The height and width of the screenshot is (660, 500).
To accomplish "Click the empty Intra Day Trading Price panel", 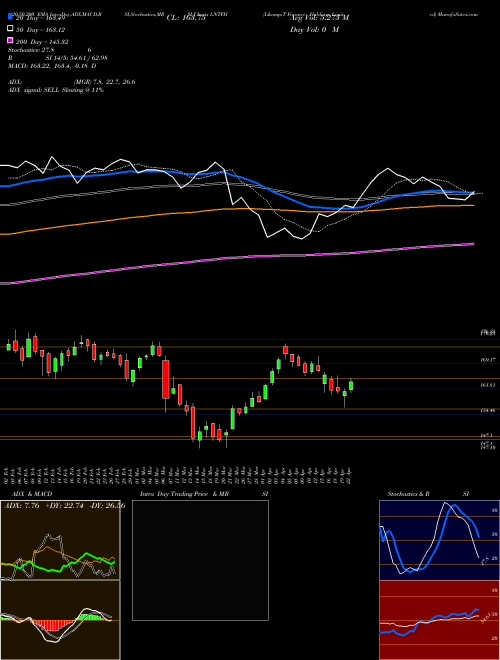I will [x=200, y=560].
